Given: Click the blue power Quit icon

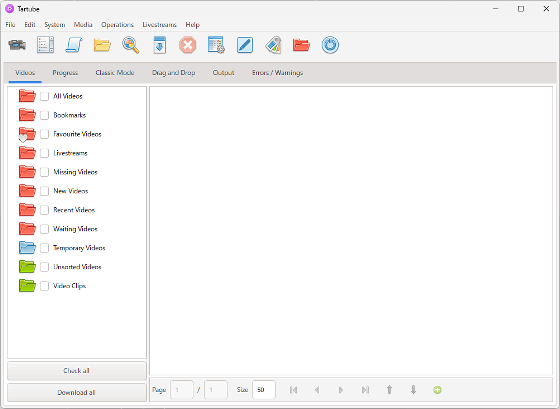Looking at the screenshot, I should pos(330,45).
